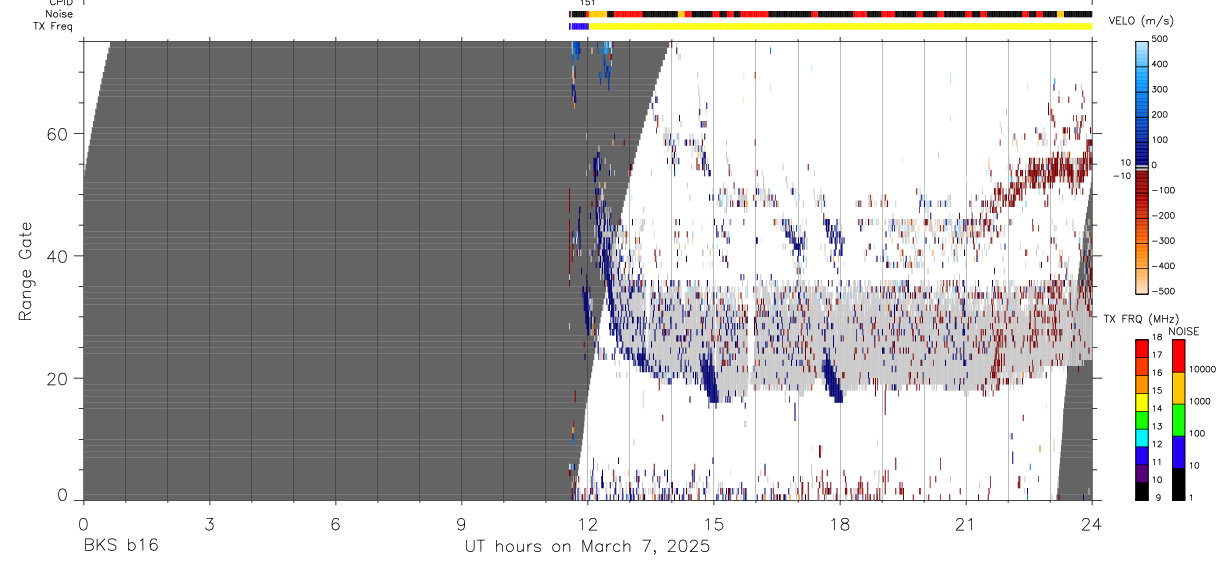Screen dimensions: 1228x567
Task: Click the '500' label on the VELO scale
Action: 1160,39
